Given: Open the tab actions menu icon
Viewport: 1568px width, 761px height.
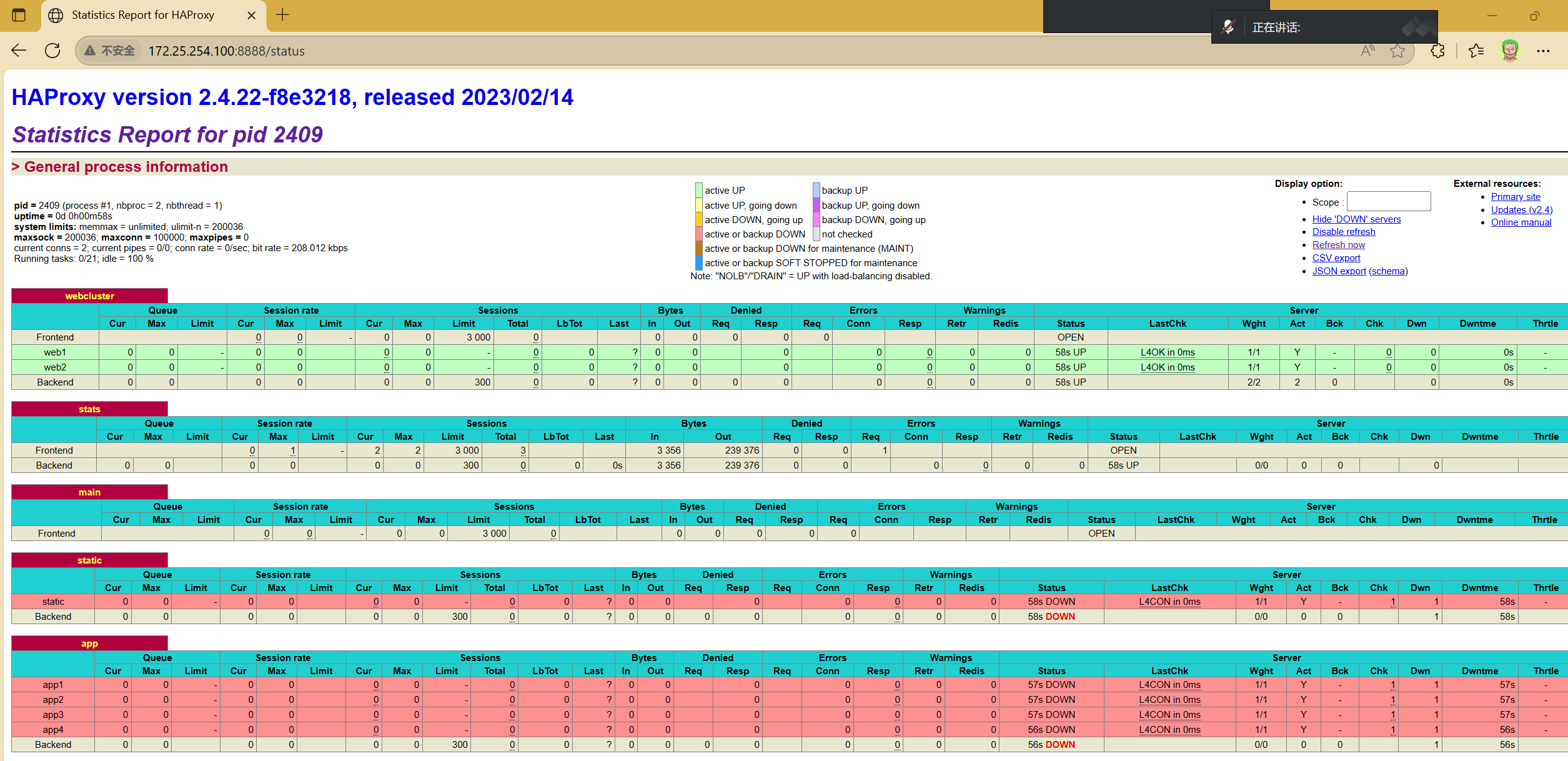Looking at the screenshot, I should 19,15.
